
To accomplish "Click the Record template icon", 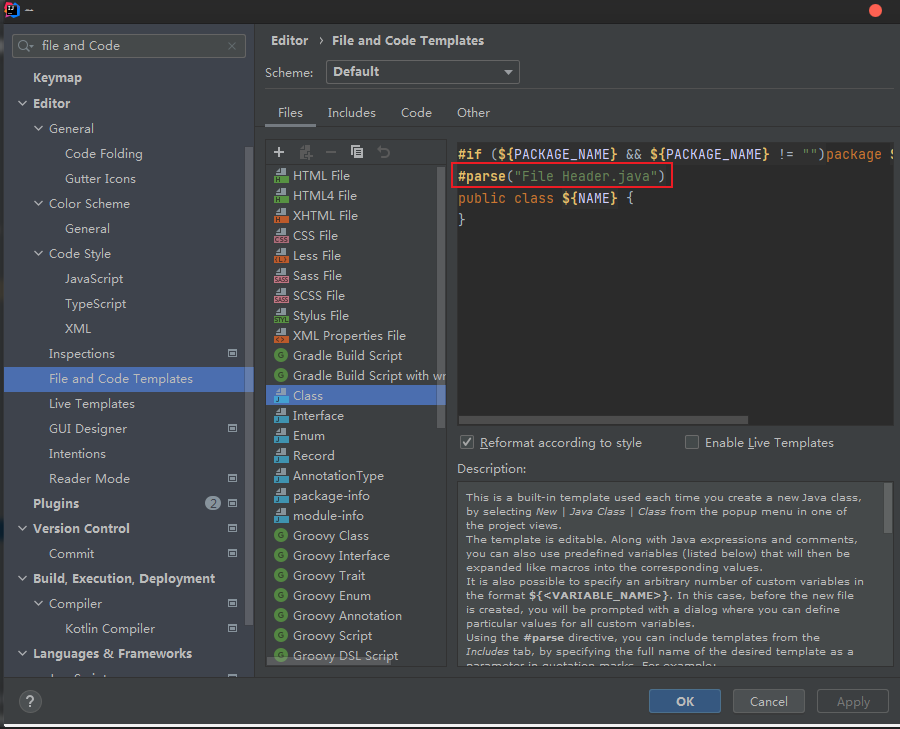I will click(281, 456).
